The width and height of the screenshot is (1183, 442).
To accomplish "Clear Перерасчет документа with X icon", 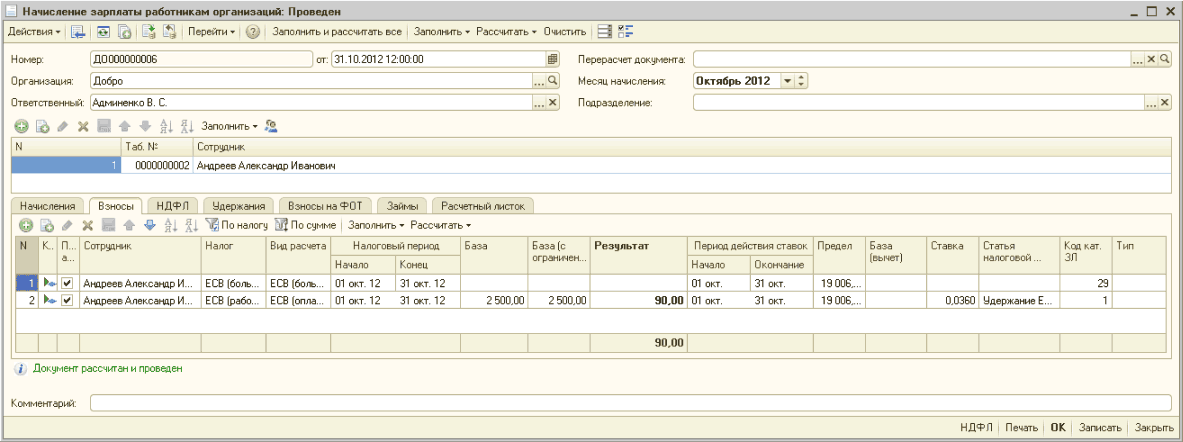I will pos(1151,59).
